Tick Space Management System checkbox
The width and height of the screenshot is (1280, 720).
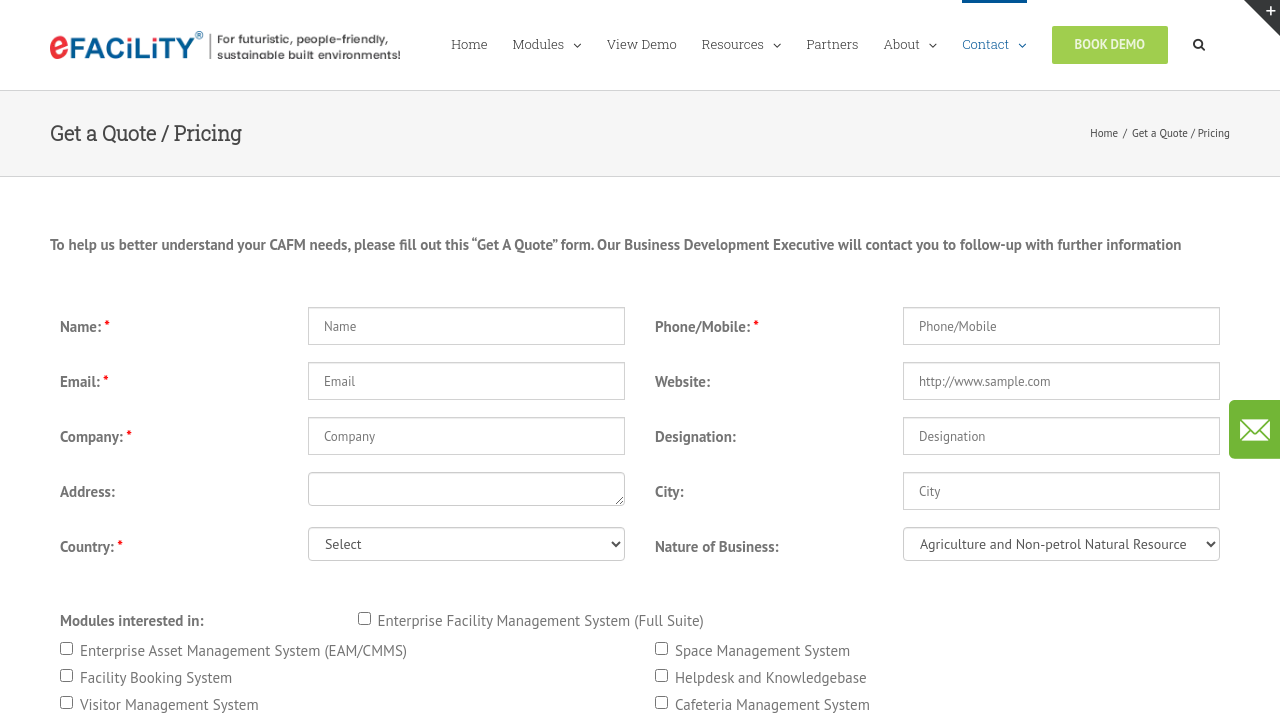tap(661, 649)
